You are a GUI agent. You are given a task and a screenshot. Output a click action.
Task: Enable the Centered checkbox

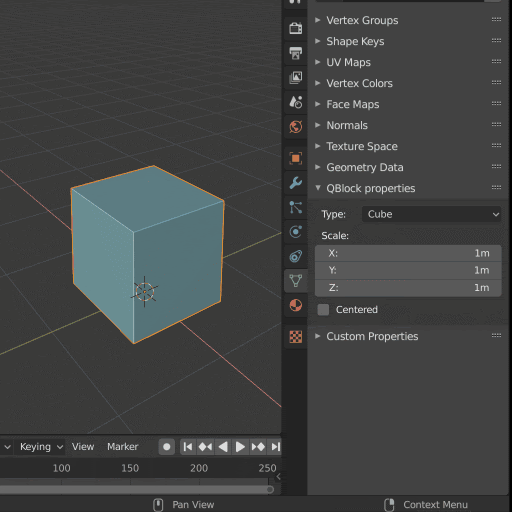coord(323,310)
